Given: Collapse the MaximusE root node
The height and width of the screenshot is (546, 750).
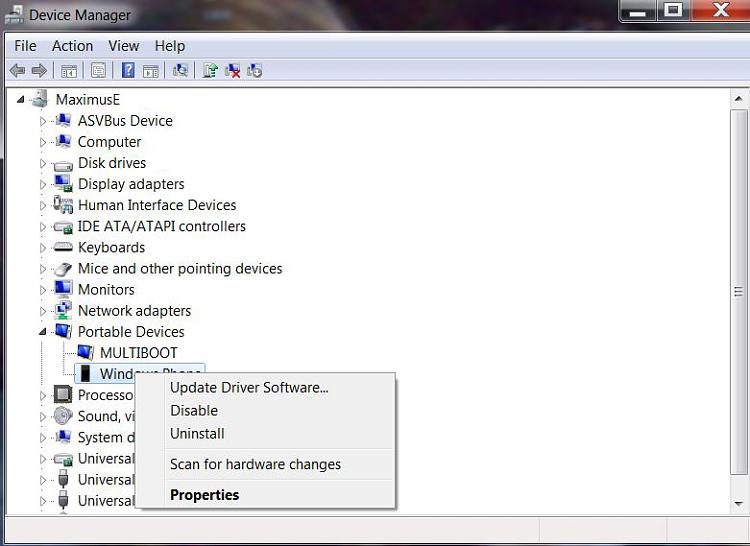Looking at the screenshot, I should (x=20, y=99).
